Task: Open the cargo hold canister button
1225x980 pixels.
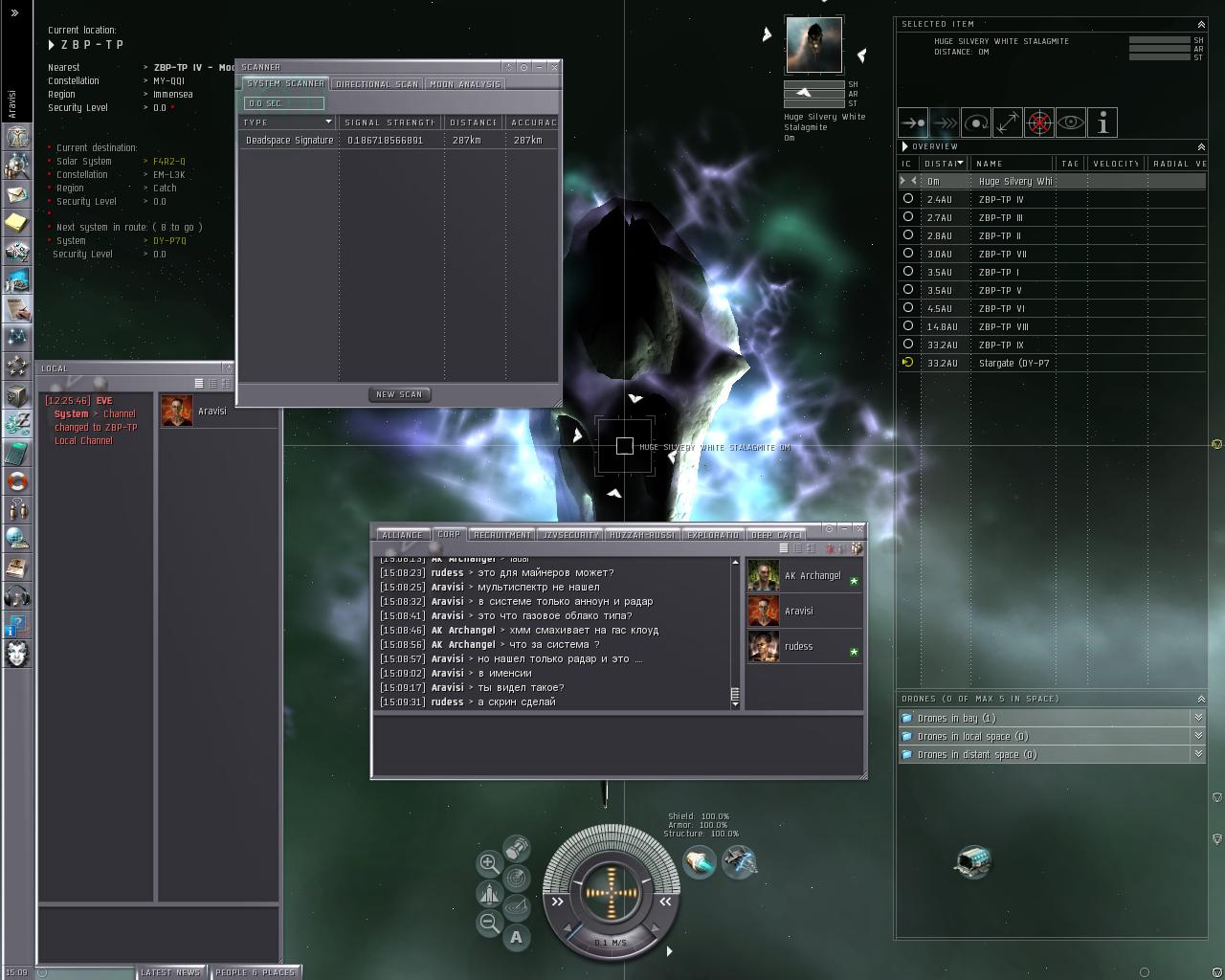Action: [x=517, y=848]
